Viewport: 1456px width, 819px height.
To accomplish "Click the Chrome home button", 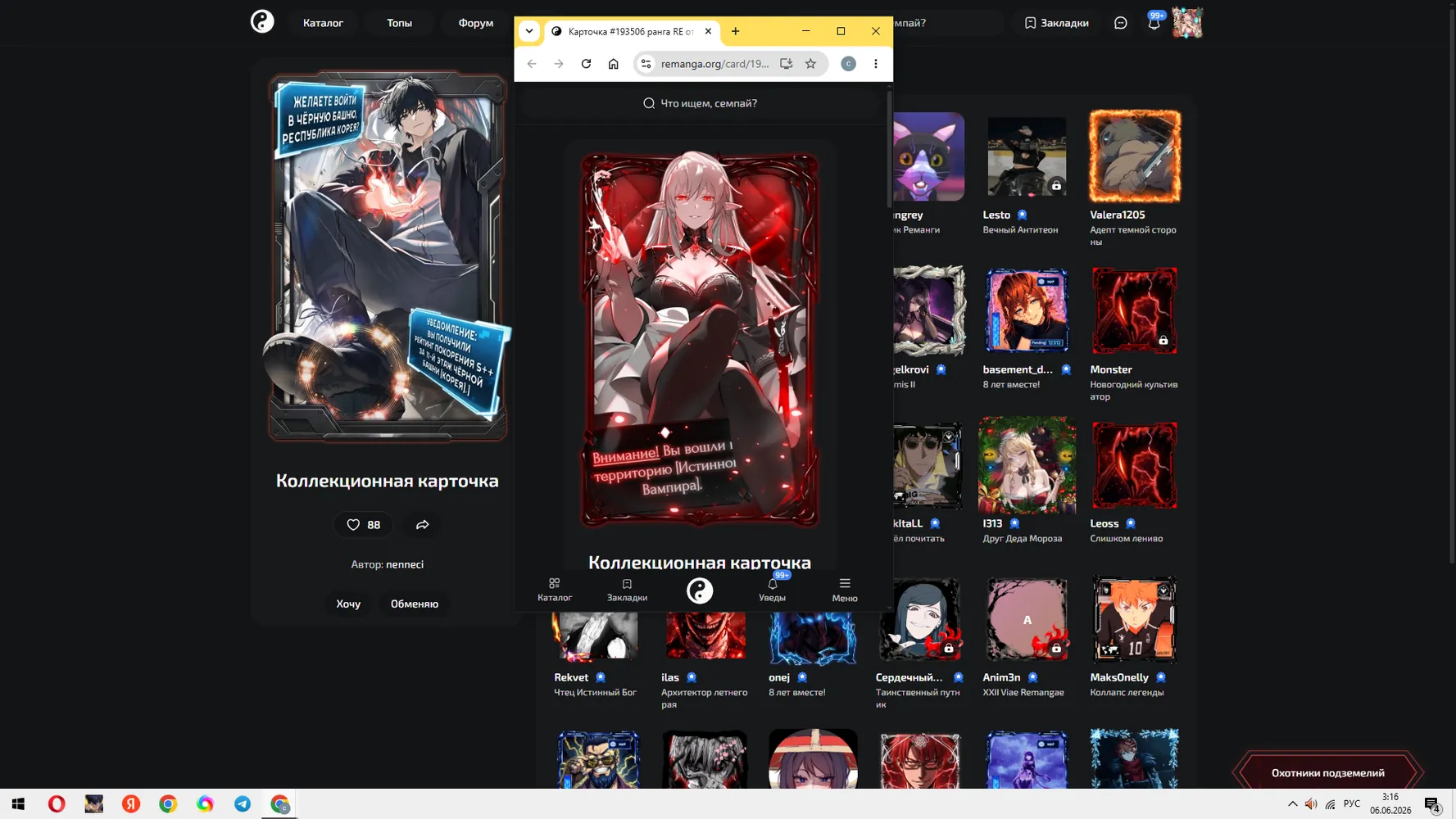I will coord(613,64).
